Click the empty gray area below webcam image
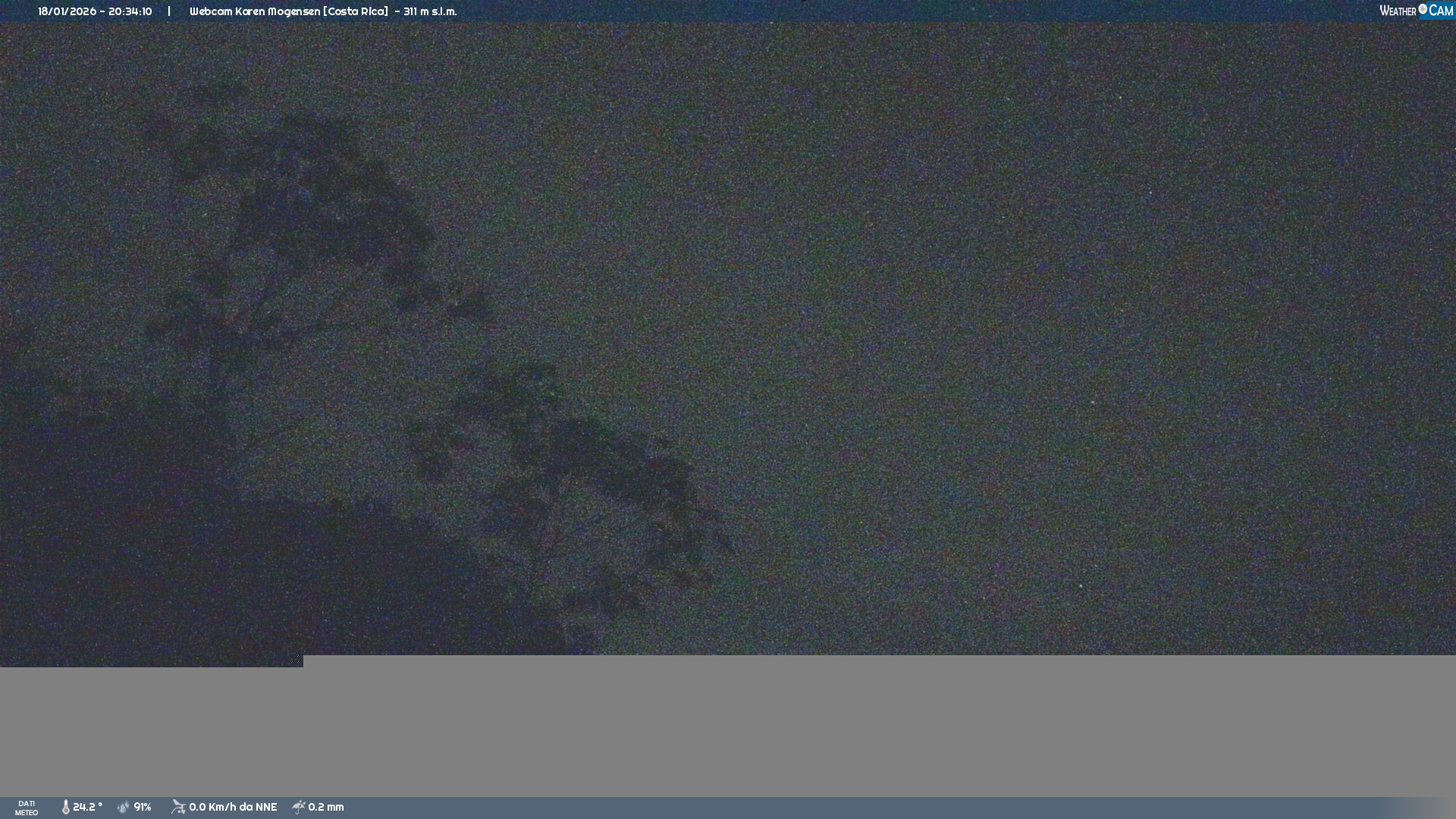 pyautogui.click(x=834, y=728)
